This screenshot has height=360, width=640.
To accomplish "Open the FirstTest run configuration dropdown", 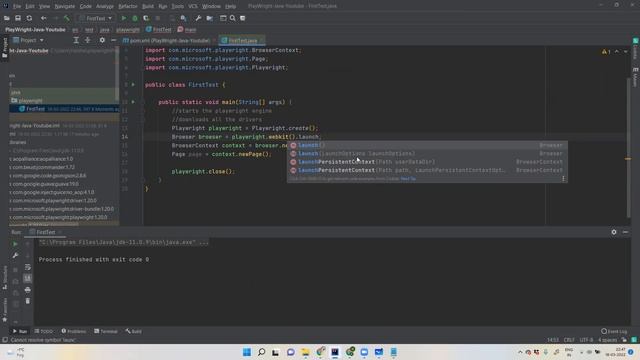I will click(96, 18).
